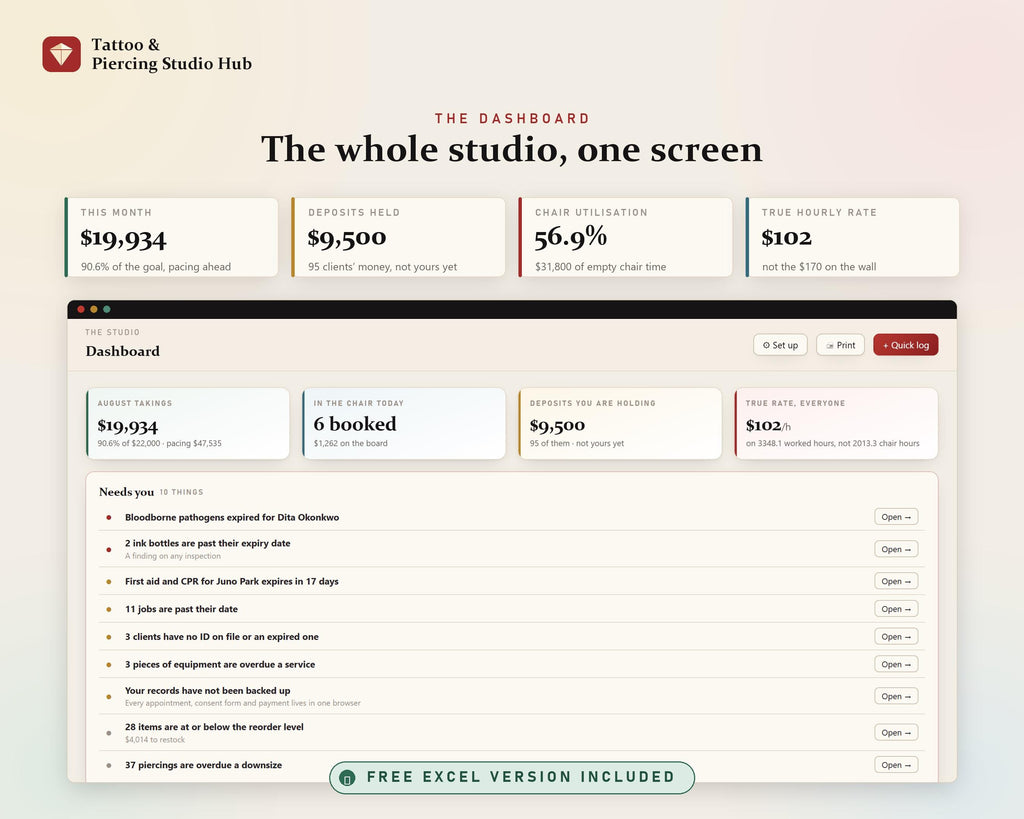1024x819 pixels.
Task: Click '3 clients have no ID on file' text
Action: click(222, 637)
